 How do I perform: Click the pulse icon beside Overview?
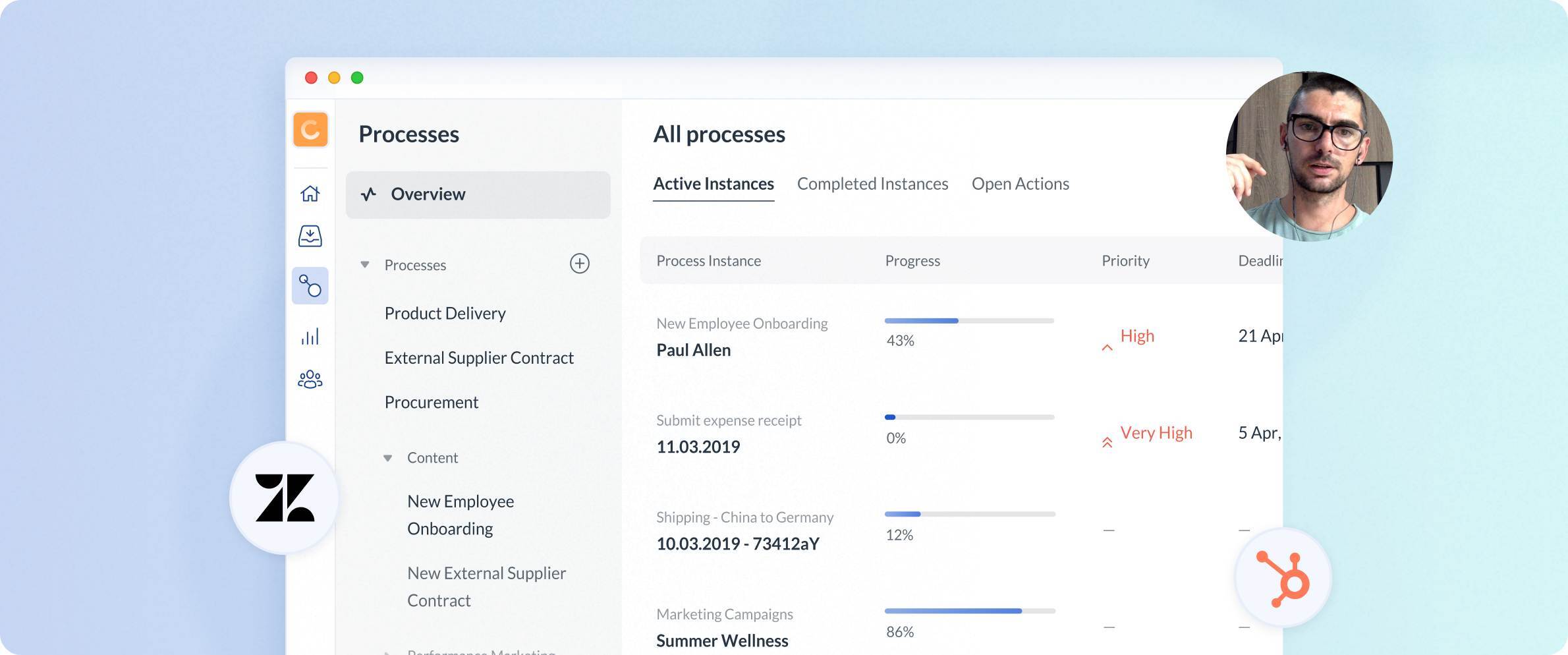[x=369, y=194]
